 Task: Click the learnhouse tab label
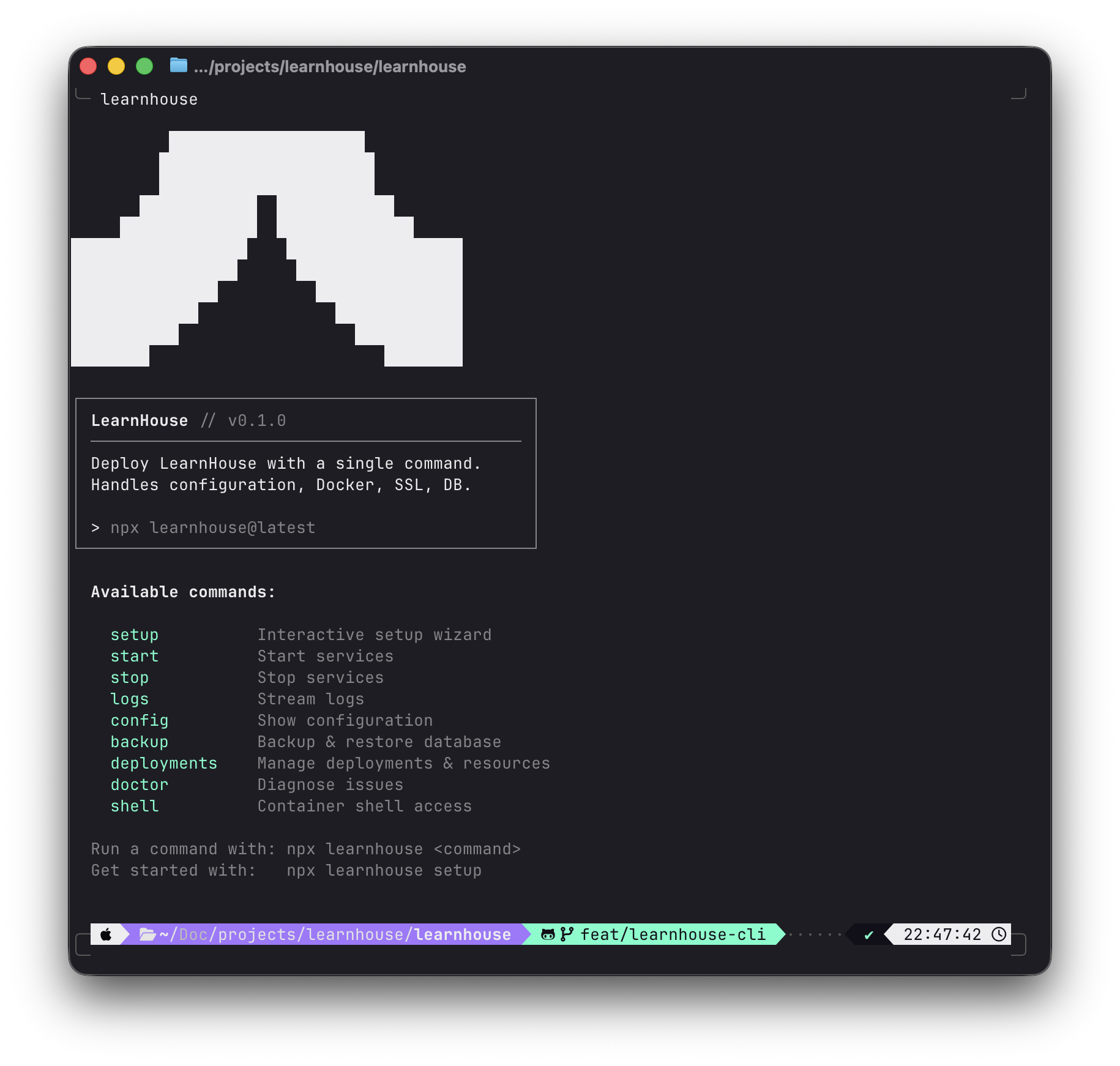pyautogui.click(x=149, y=100)
